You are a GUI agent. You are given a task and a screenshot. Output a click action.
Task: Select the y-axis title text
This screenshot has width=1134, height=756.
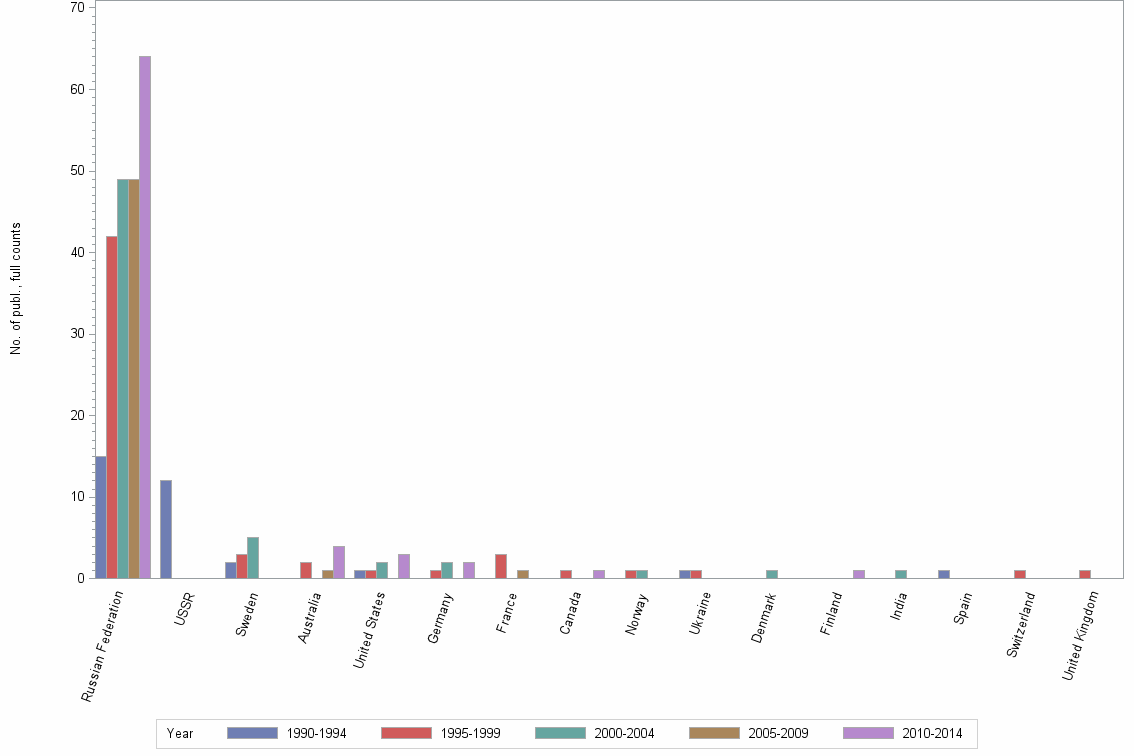coord(15,290)
